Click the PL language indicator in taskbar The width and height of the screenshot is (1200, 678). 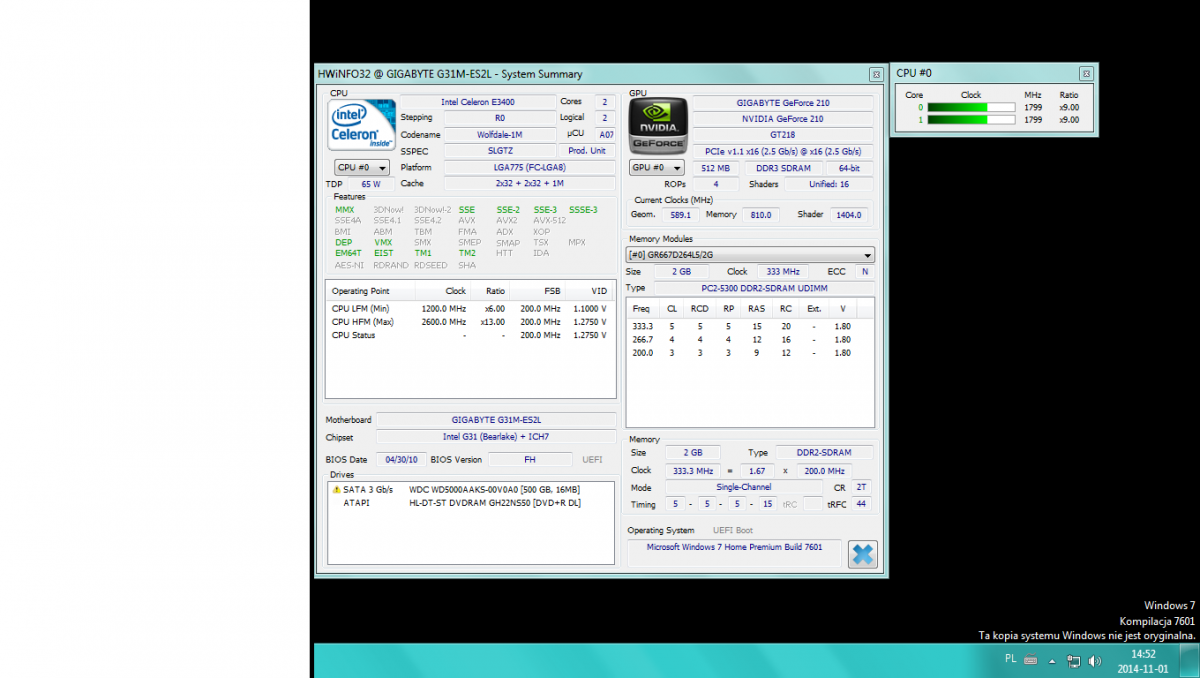[x=1010, y=660]
